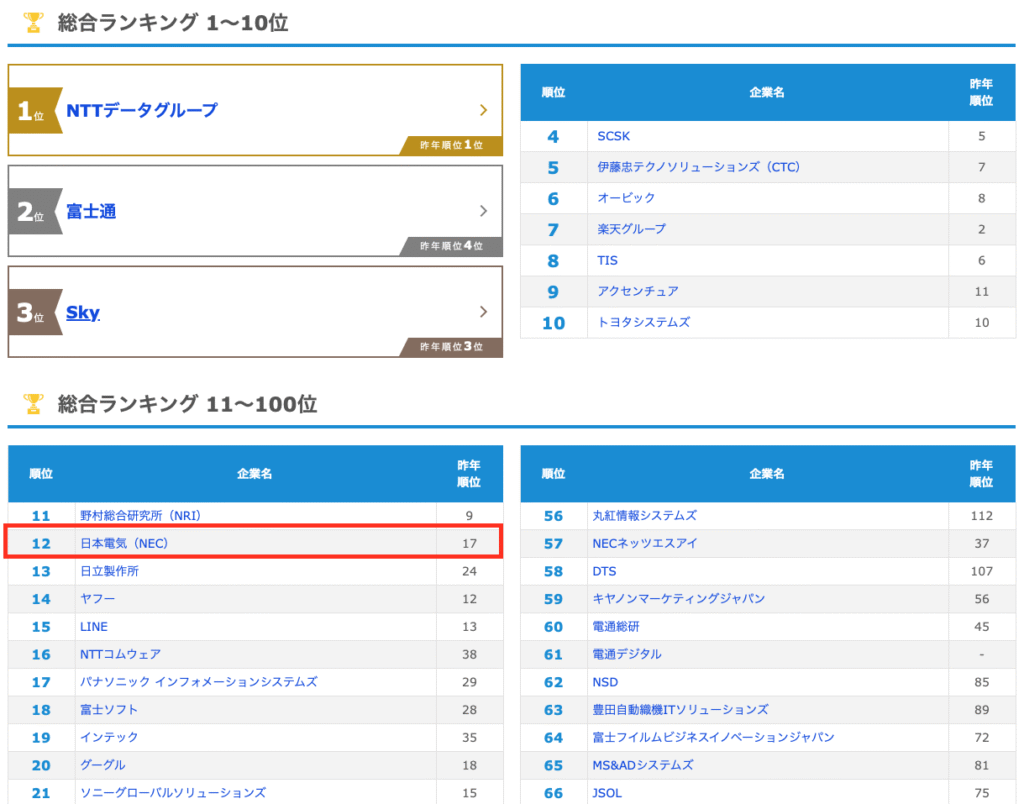Open MS&ADシステムズ company link
Screen dimensions: 1024x804
click(x=643, y=765)
